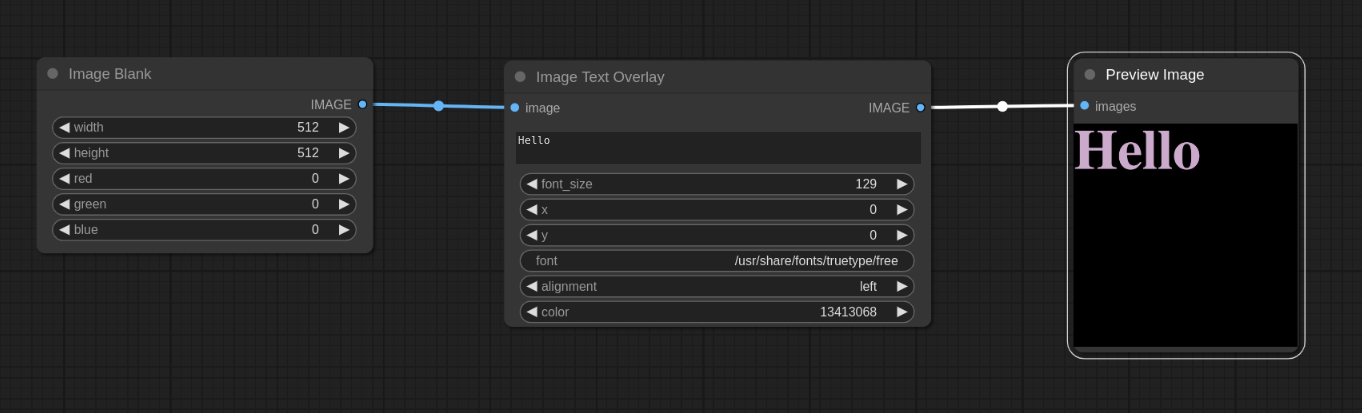Screen dimensions: 1362x413
Task: Increase font_size with right arrow
Action: point(902,184)
